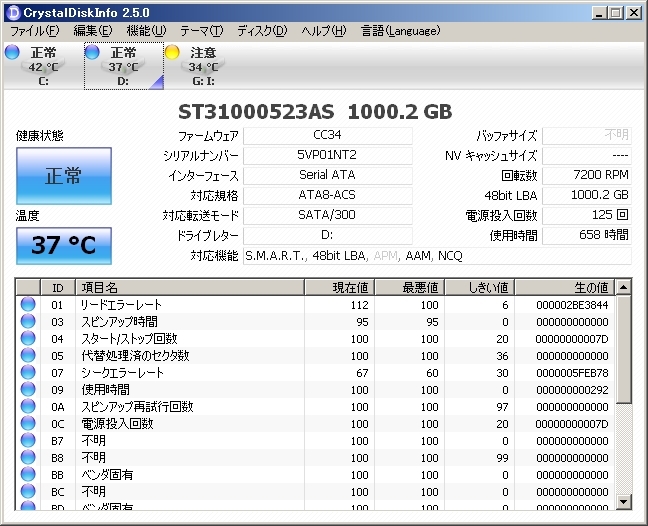Screen dimensions: 648x526
Task: Click status orb beside リードエラーレート row
Action: (28, 305)
